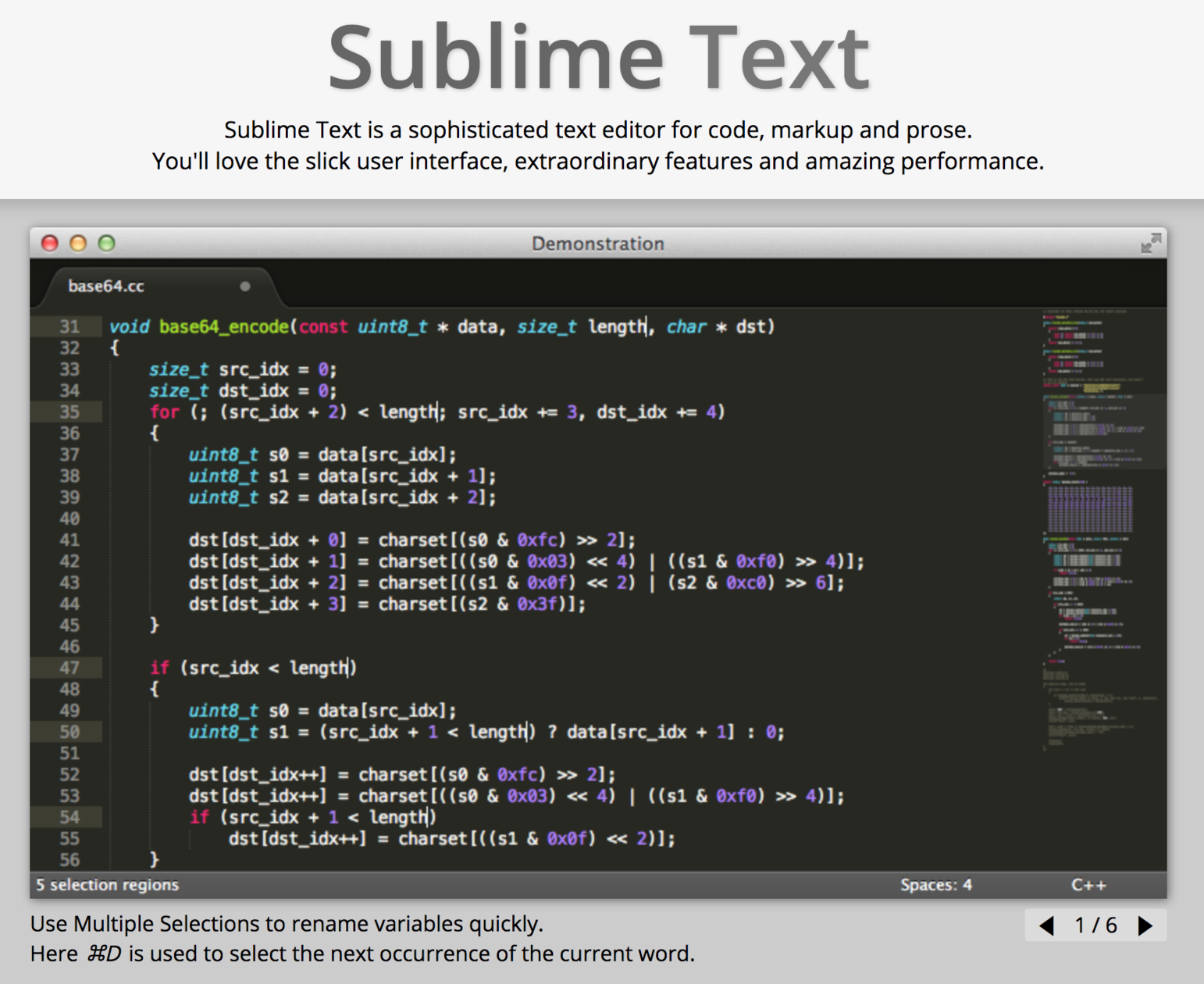Click the 'Demonstration' window title
This screenshot has width=1204, height=984.
coord(598,244)
